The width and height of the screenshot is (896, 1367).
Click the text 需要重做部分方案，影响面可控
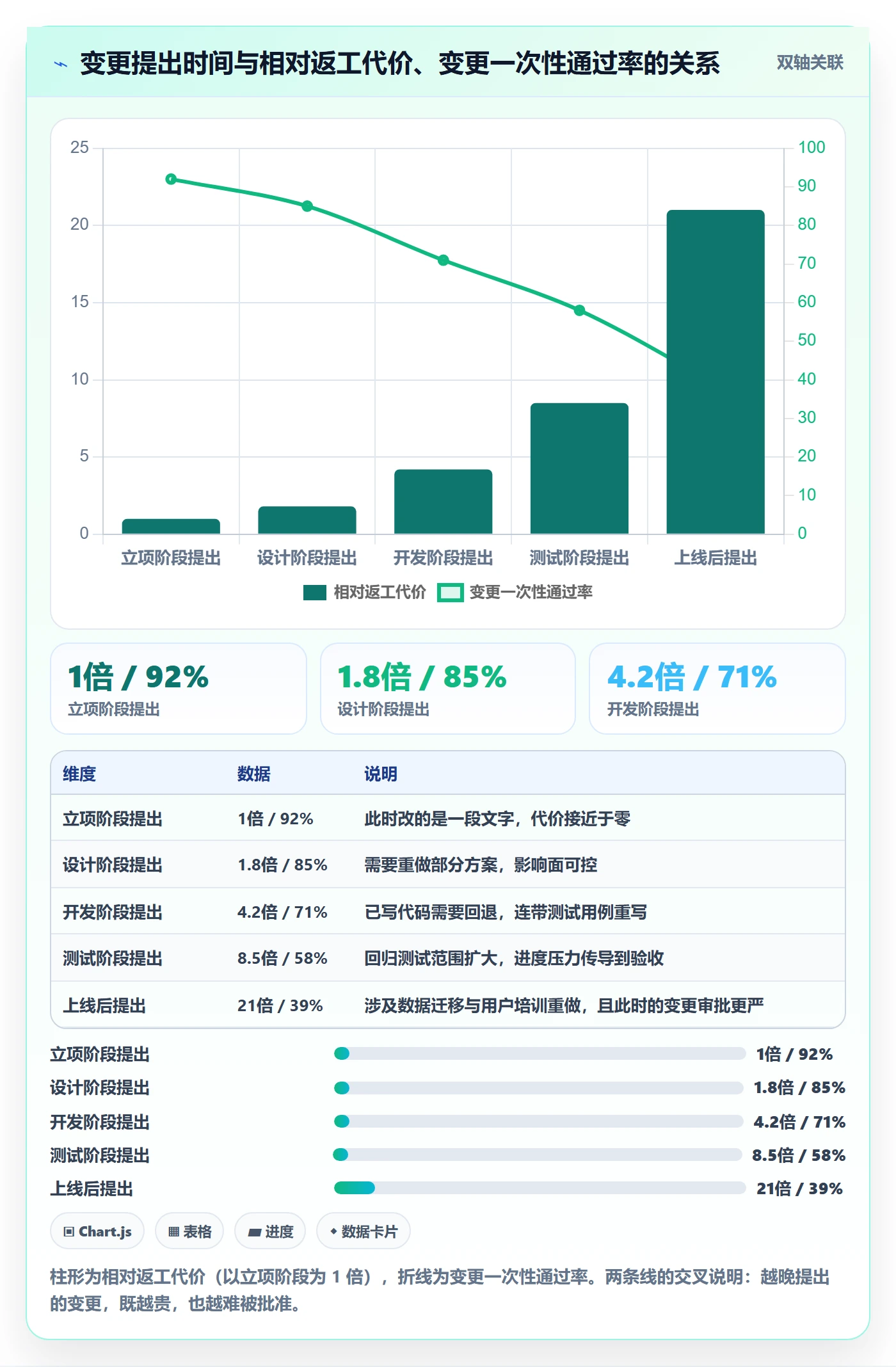pos(481,865)
